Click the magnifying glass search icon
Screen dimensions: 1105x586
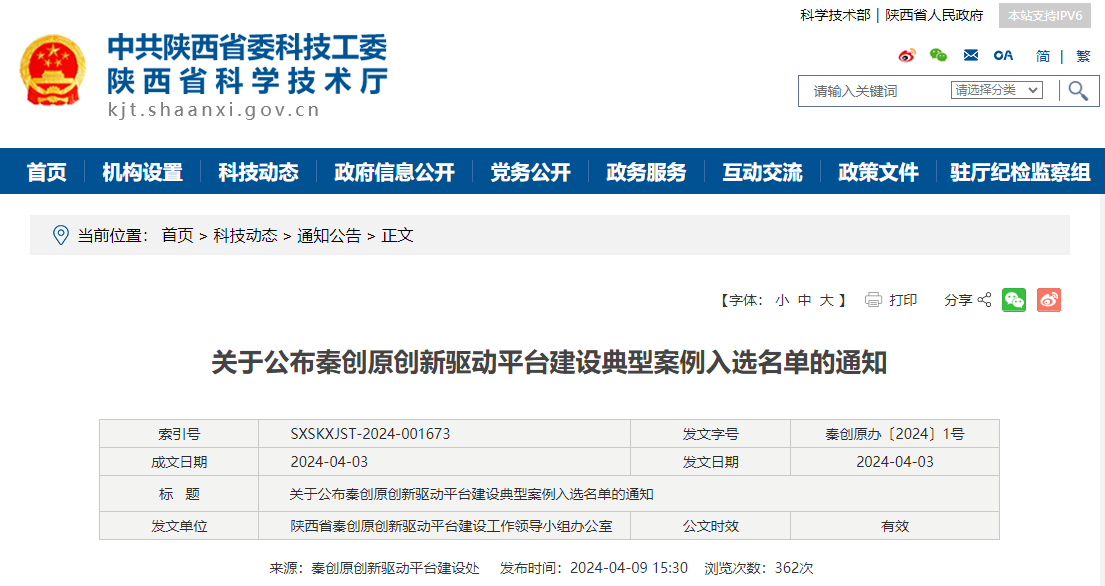[1077, 91]
